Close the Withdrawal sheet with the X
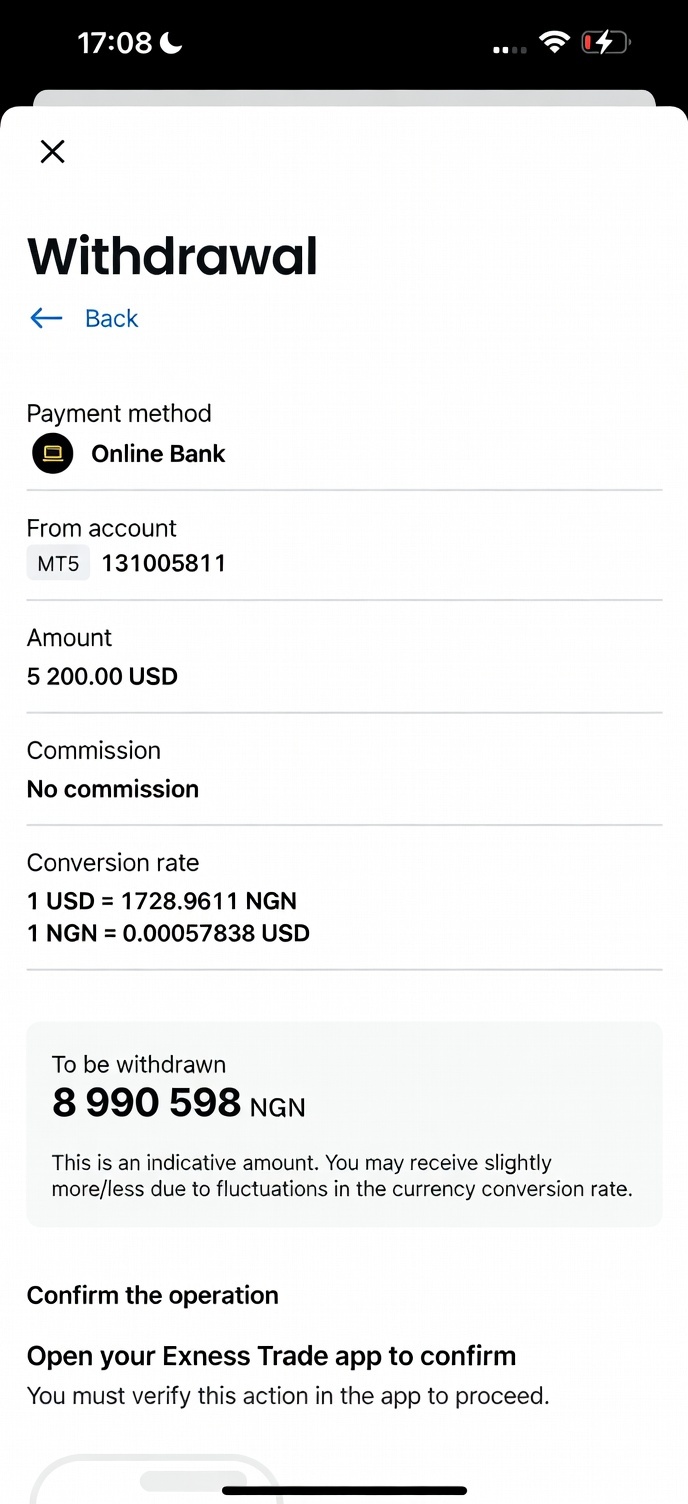This screenshot has height=1504, width=688. pos(52,151)
